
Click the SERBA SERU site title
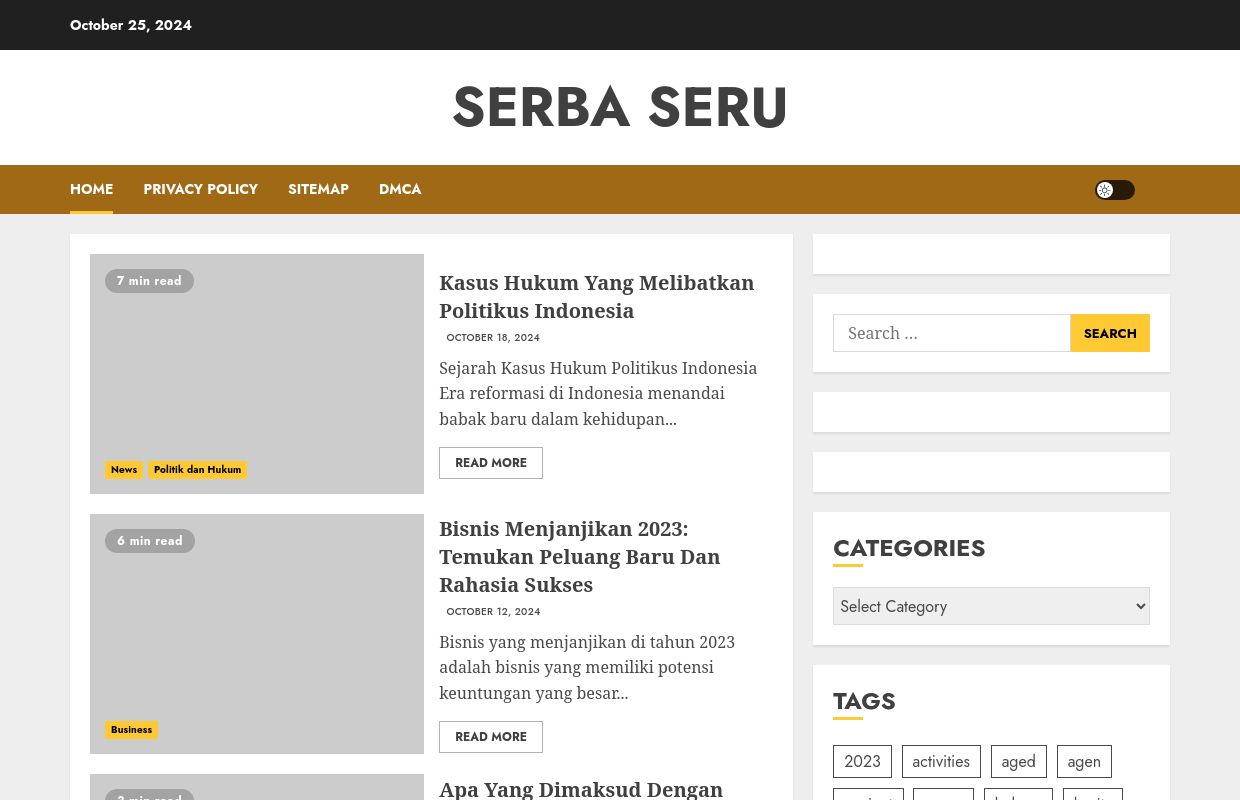coord(620,107)
